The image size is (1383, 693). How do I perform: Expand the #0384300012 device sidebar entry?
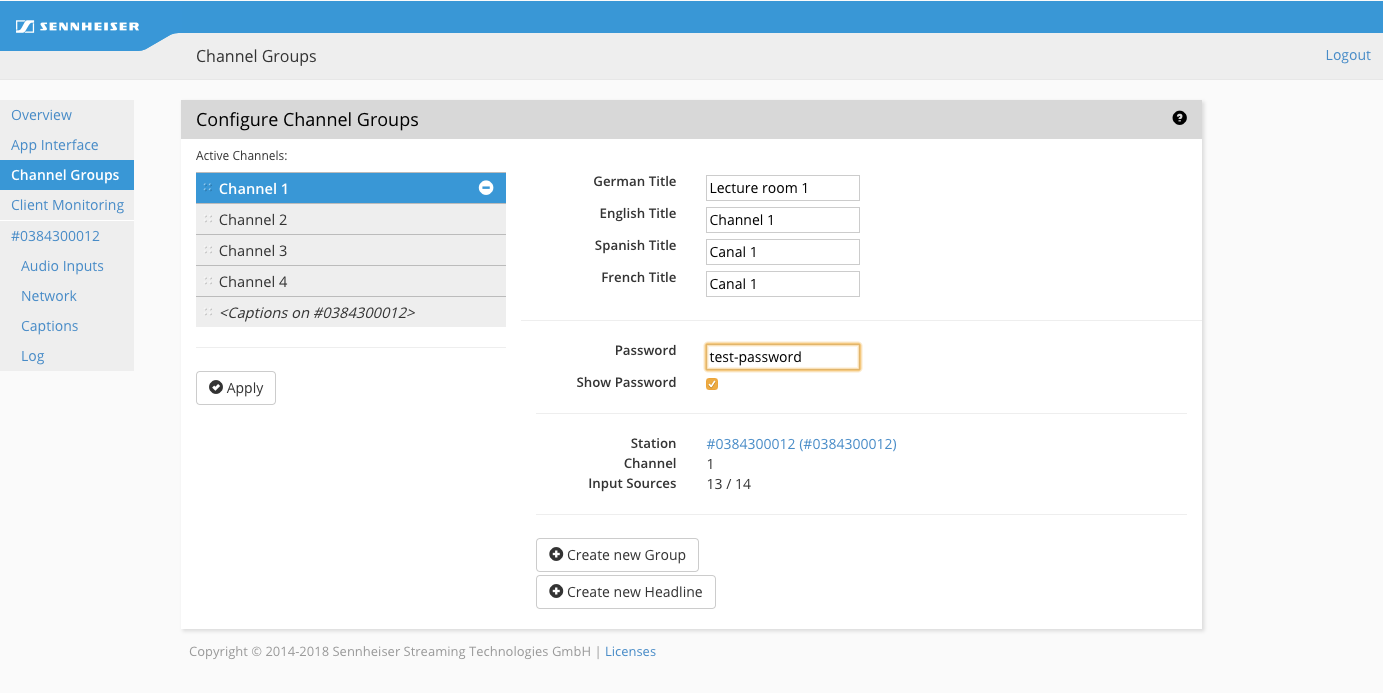[55, 236]
